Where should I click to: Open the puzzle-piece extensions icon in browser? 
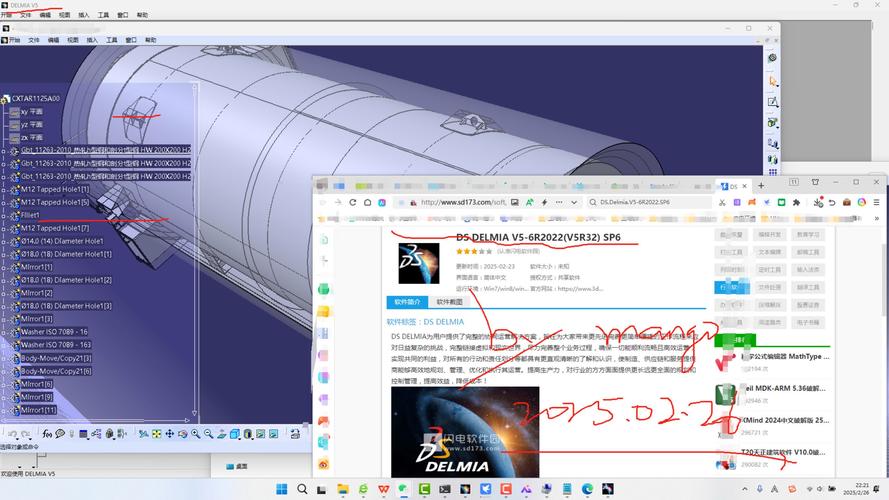pyautogui.click(x=796, y=202)
